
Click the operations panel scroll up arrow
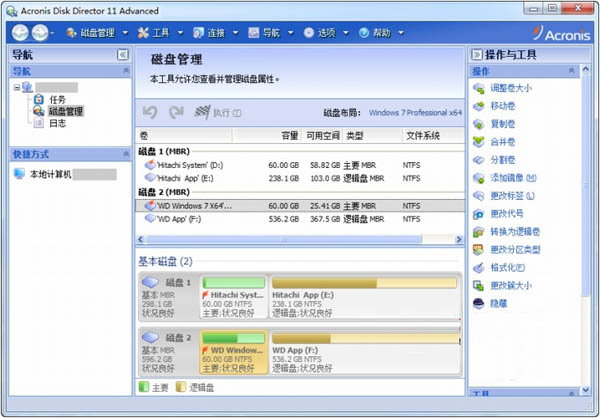coord(585,70)
